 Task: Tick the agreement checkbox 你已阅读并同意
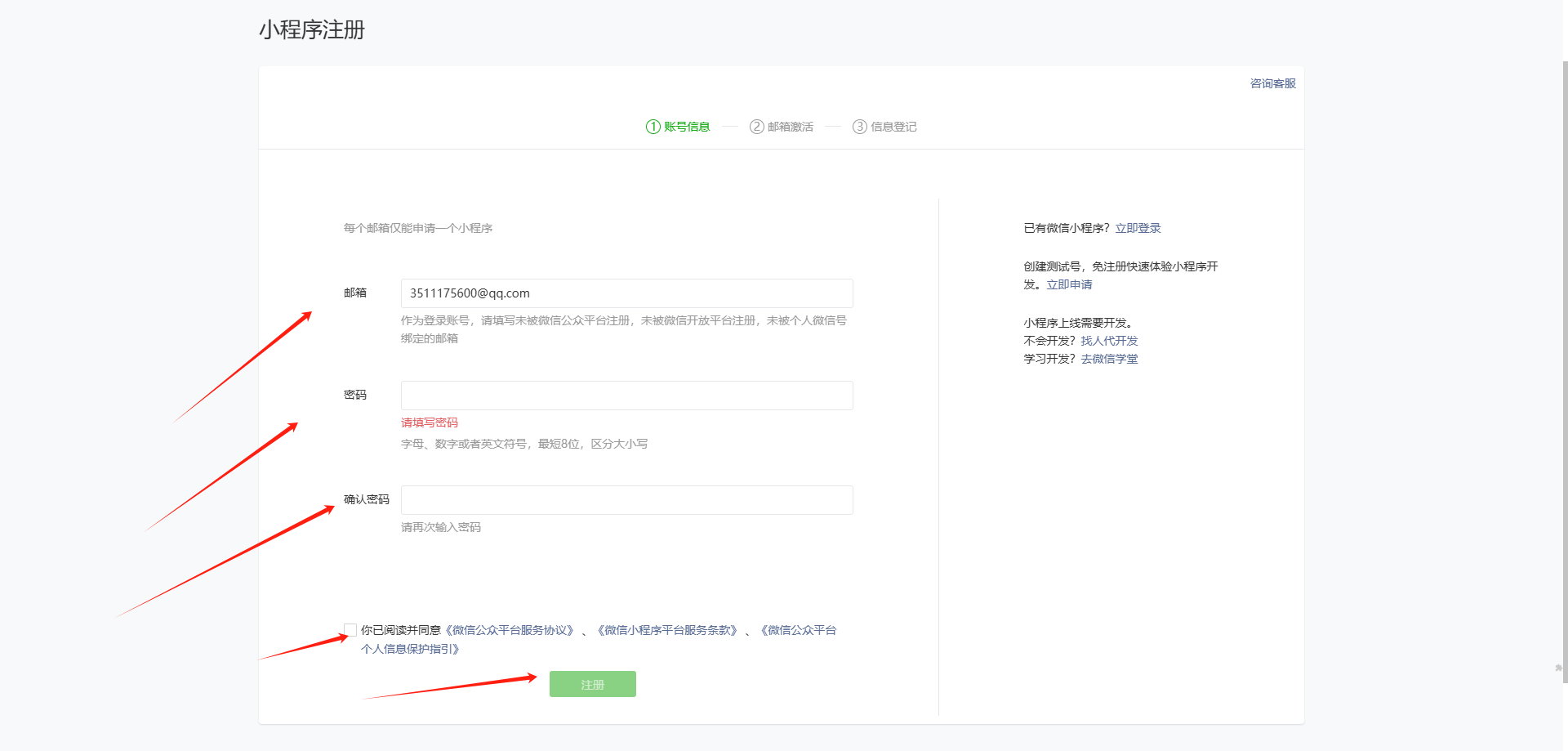pos(350,630)
